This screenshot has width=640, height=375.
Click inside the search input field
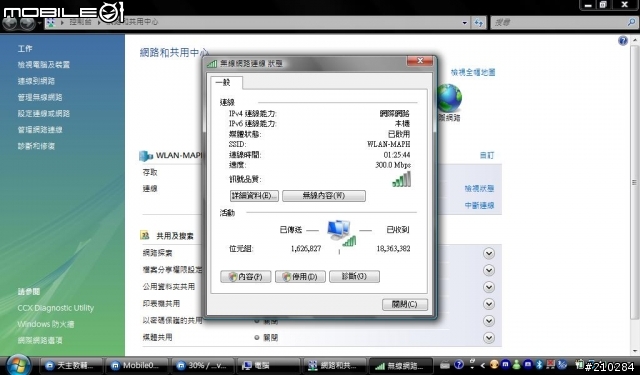pos(558,23)
